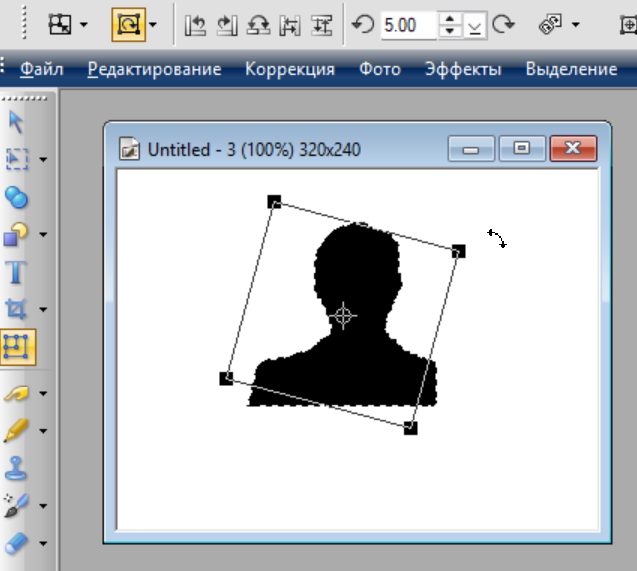The height and width of the screenshot is (571, 637).
Task: Rotate counter-clockwise by the set angle
Action: coord(363,24)
